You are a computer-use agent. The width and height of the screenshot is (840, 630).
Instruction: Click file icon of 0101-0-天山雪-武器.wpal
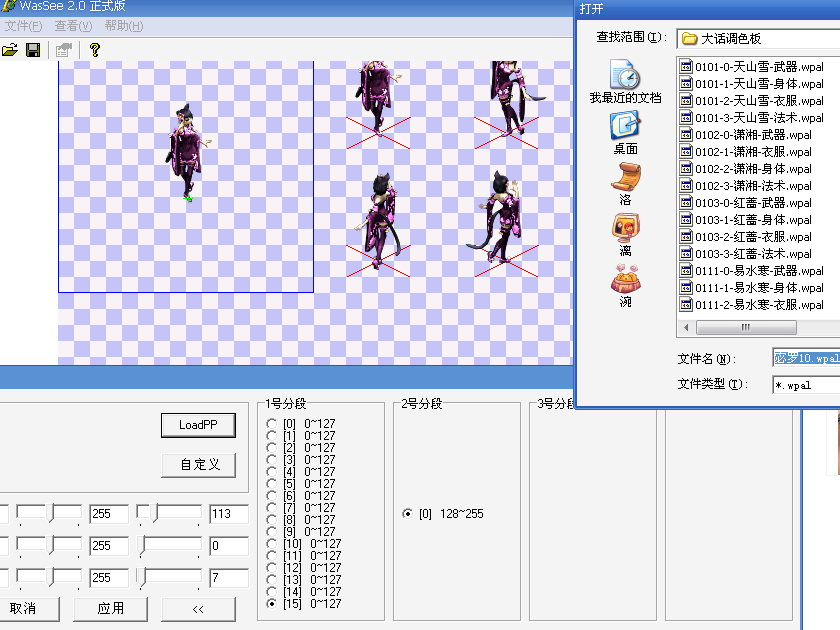pyautogui.click(x=686, y=66)
